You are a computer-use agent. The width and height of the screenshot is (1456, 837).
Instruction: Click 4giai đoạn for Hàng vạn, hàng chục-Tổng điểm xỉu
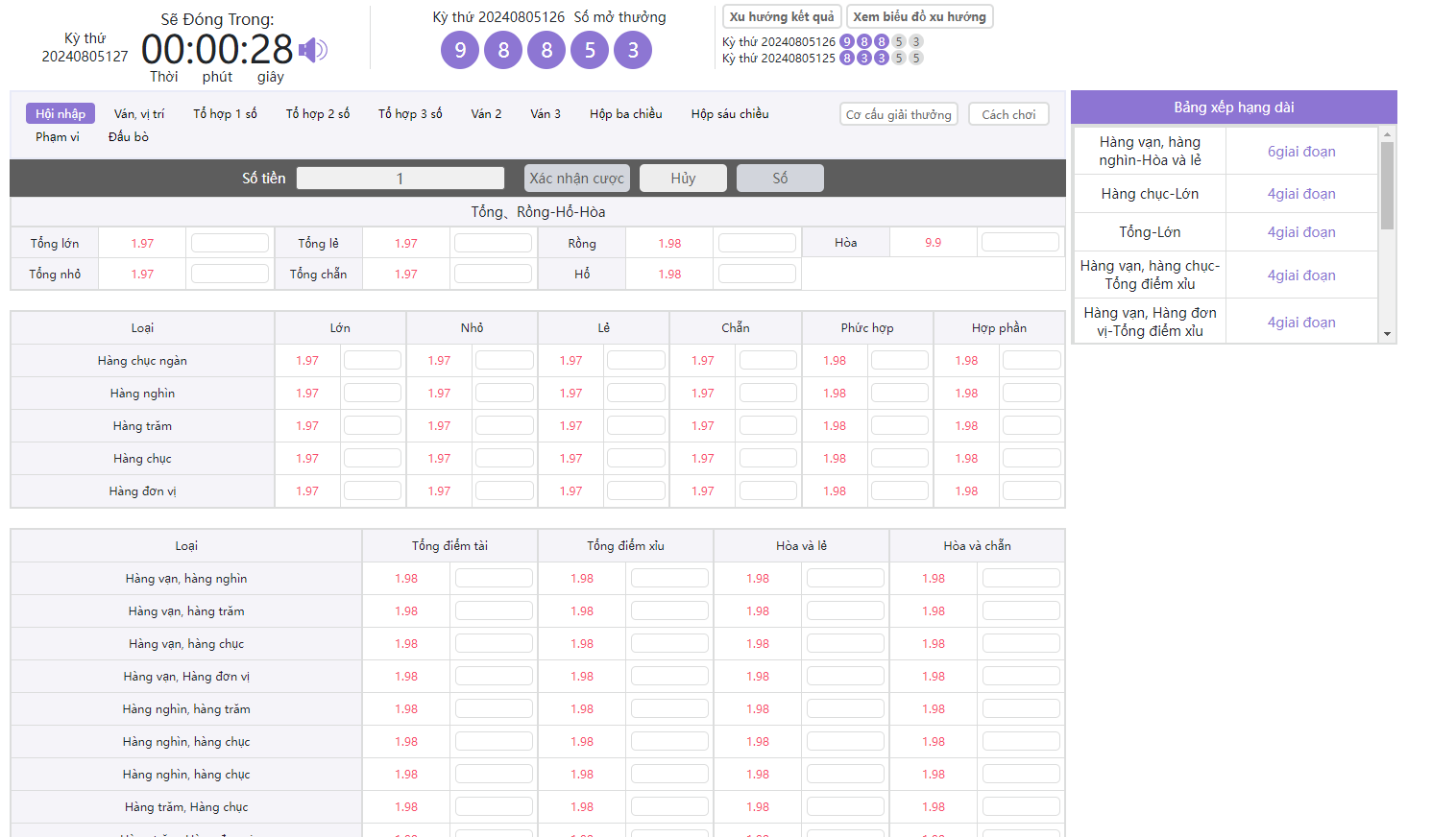[x=1301, y=275]
